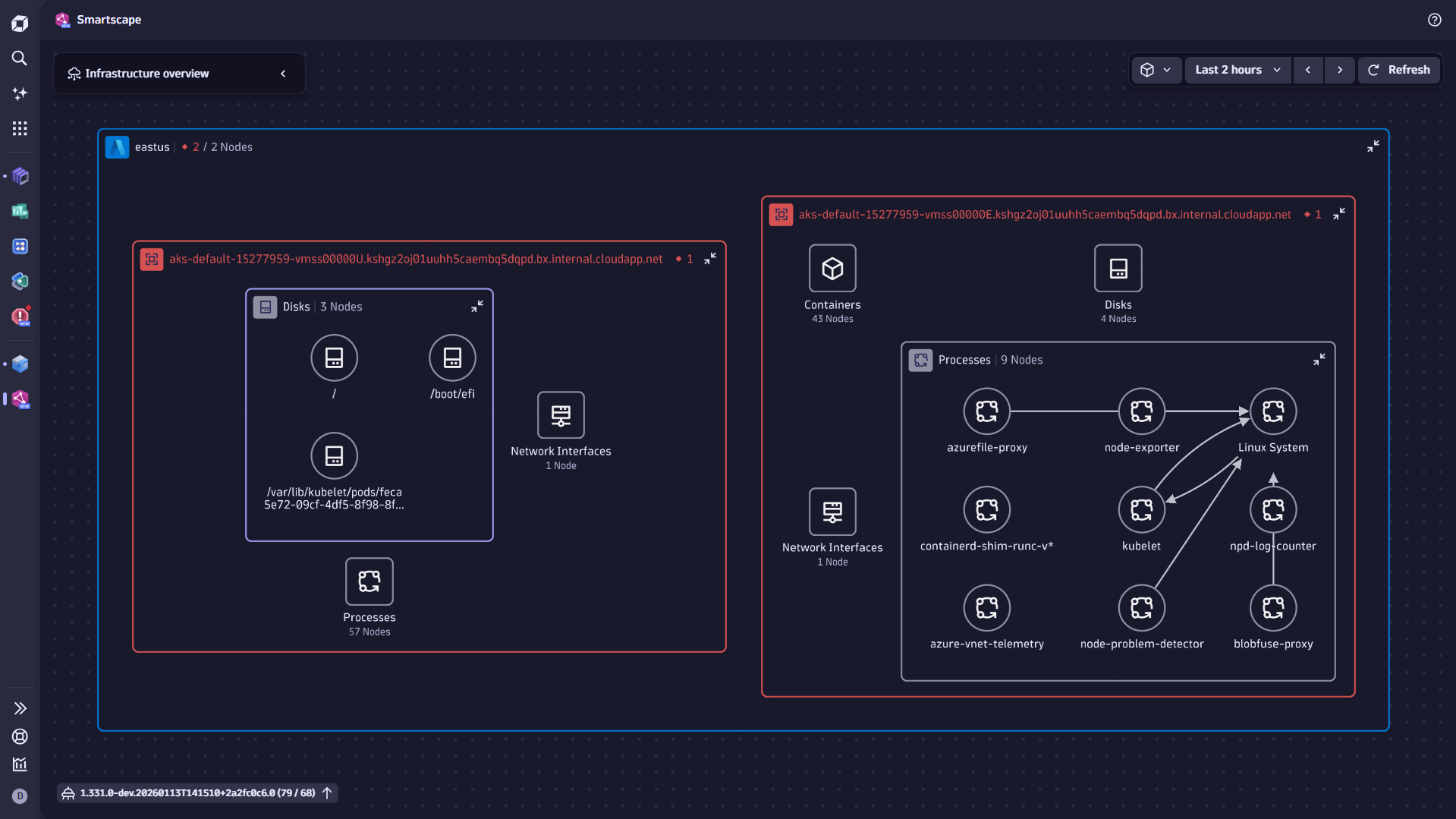This screenshot has width=1456, height=819.
Task: Collapse the Processes 9 Nodes panel
Action: (x=1319, y=359)
